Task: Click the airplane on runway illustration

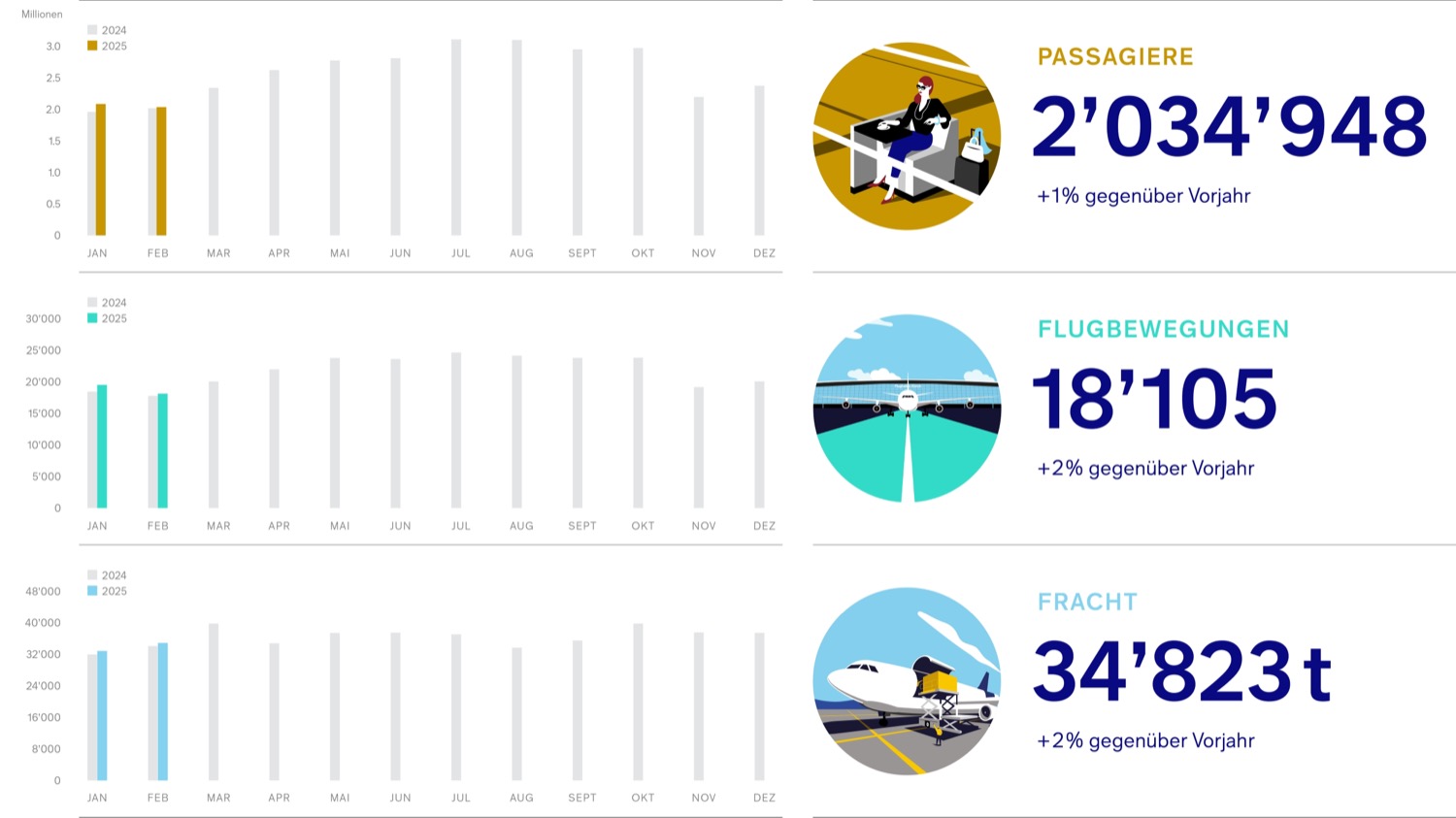Action: [x=907, y=409]
